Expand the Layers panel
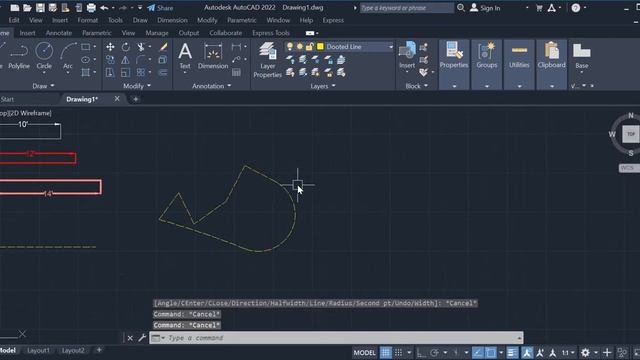 (323, 86)
